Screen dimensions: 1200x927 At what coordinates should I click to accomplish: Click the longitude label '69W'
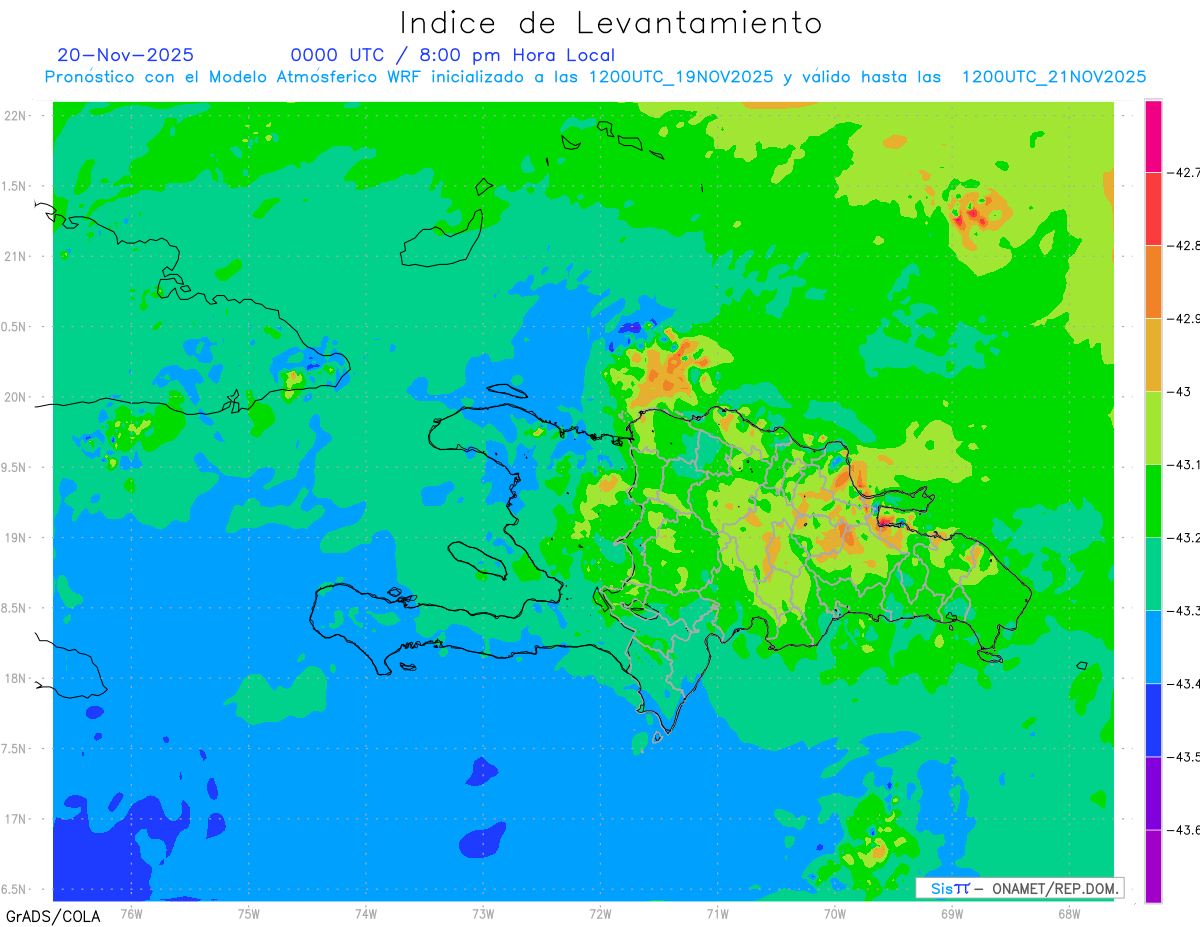(x=952, y=913)
